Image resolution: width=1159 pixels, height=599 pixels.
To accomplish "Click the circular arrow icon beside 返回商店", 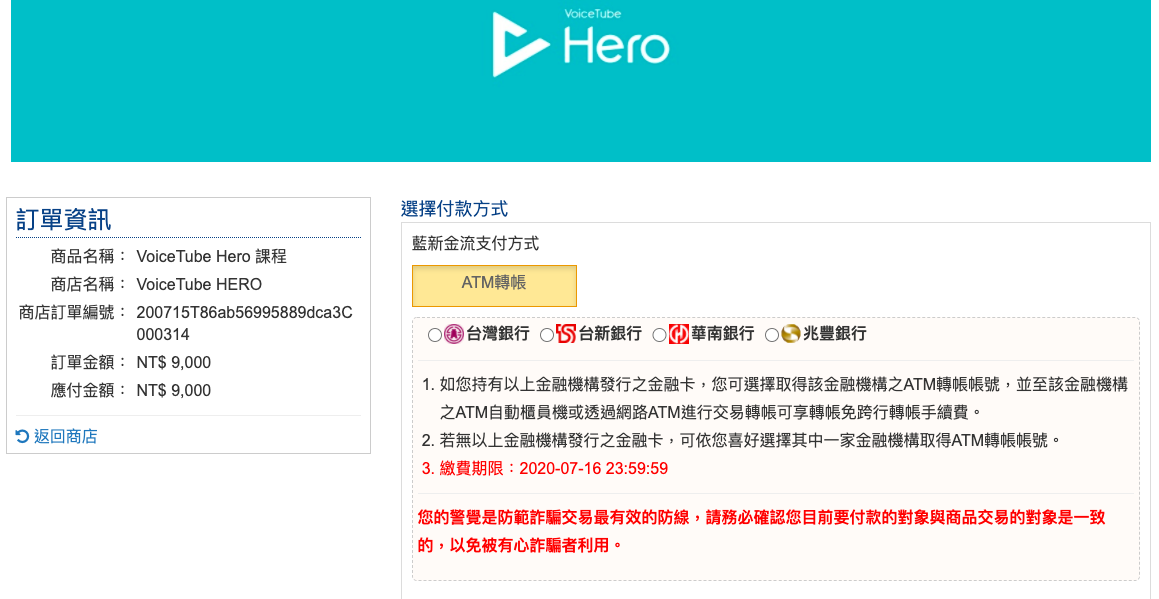I will (23, 436).
